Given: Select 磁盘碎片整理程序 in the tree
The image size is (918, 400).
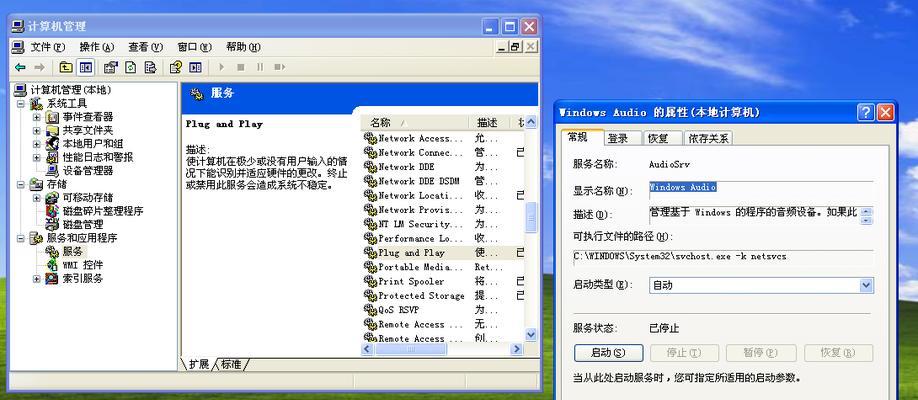Looking at the screenshot, I should click(x=102, y=211).
